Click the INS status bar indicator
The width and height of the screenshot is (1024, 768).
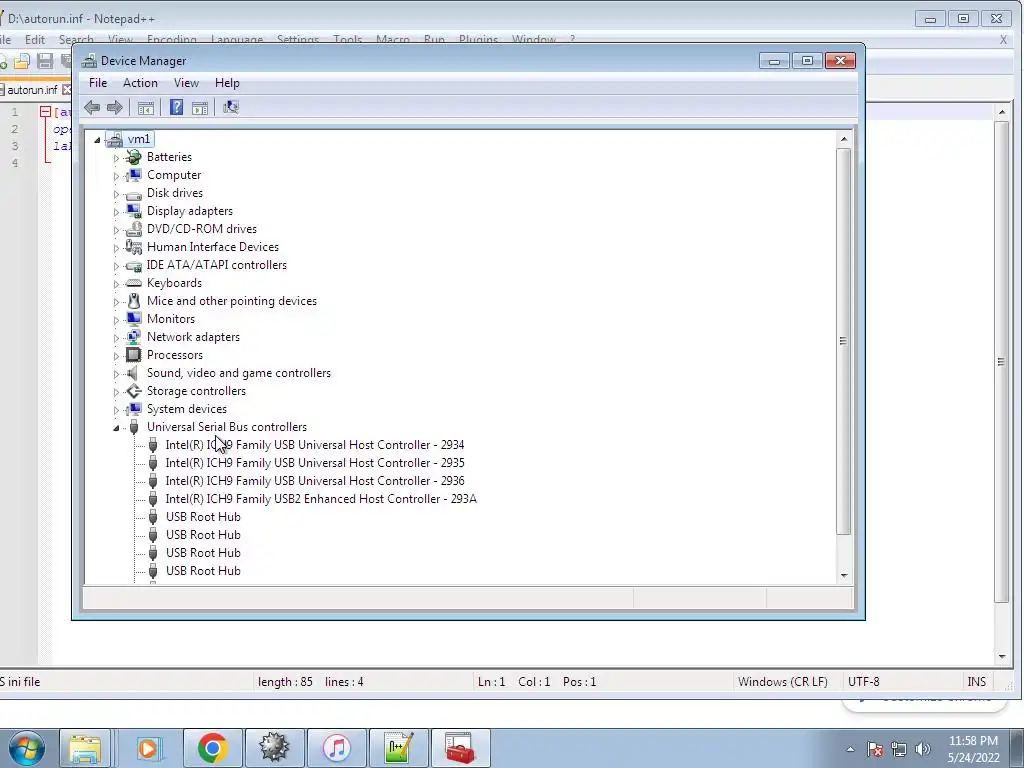point(976,682)
